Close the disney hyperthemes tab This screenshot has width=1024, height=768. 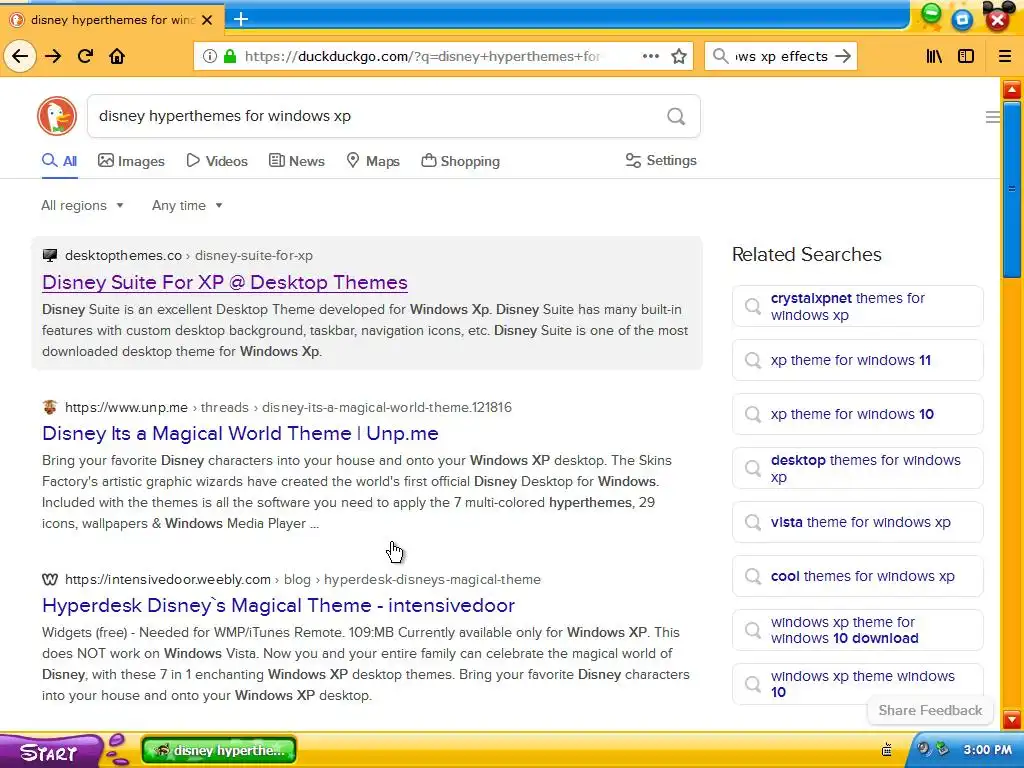[207, 20]
